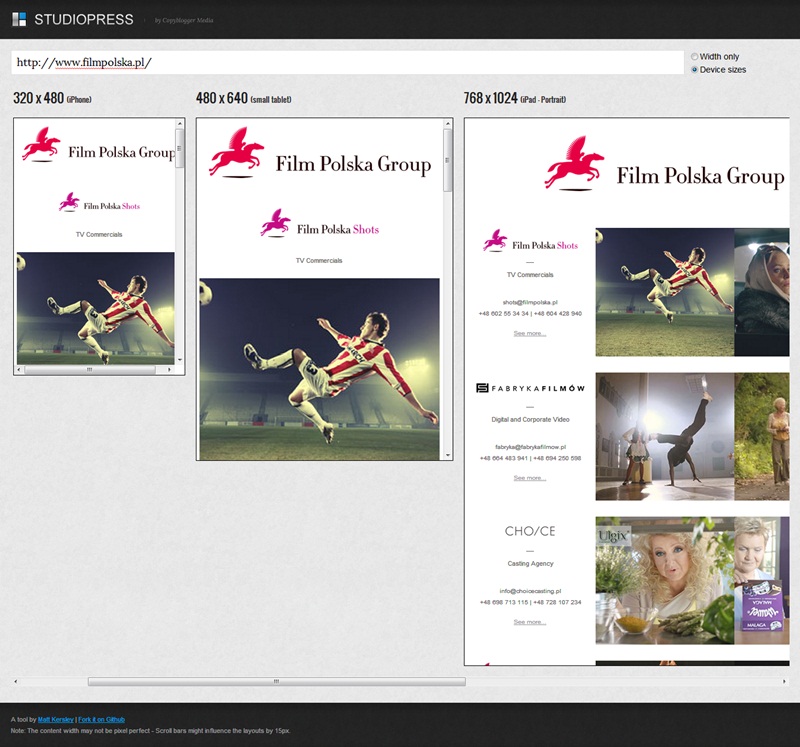Viewport: 800px width, 747px height.
Task: Open 'Fork it on Github' footer link
Action: pos(102,719)
